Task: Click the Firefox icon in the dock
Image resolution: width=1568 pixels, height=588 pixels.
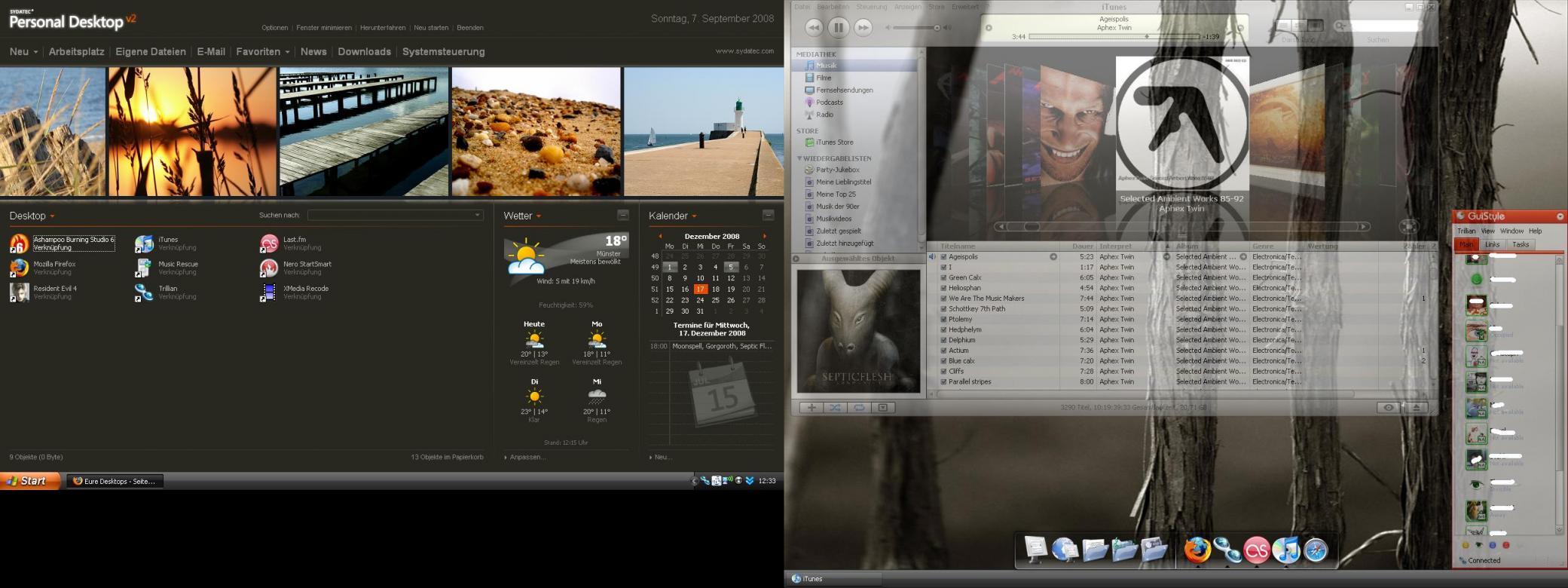Action: [x=1197, y=550]
